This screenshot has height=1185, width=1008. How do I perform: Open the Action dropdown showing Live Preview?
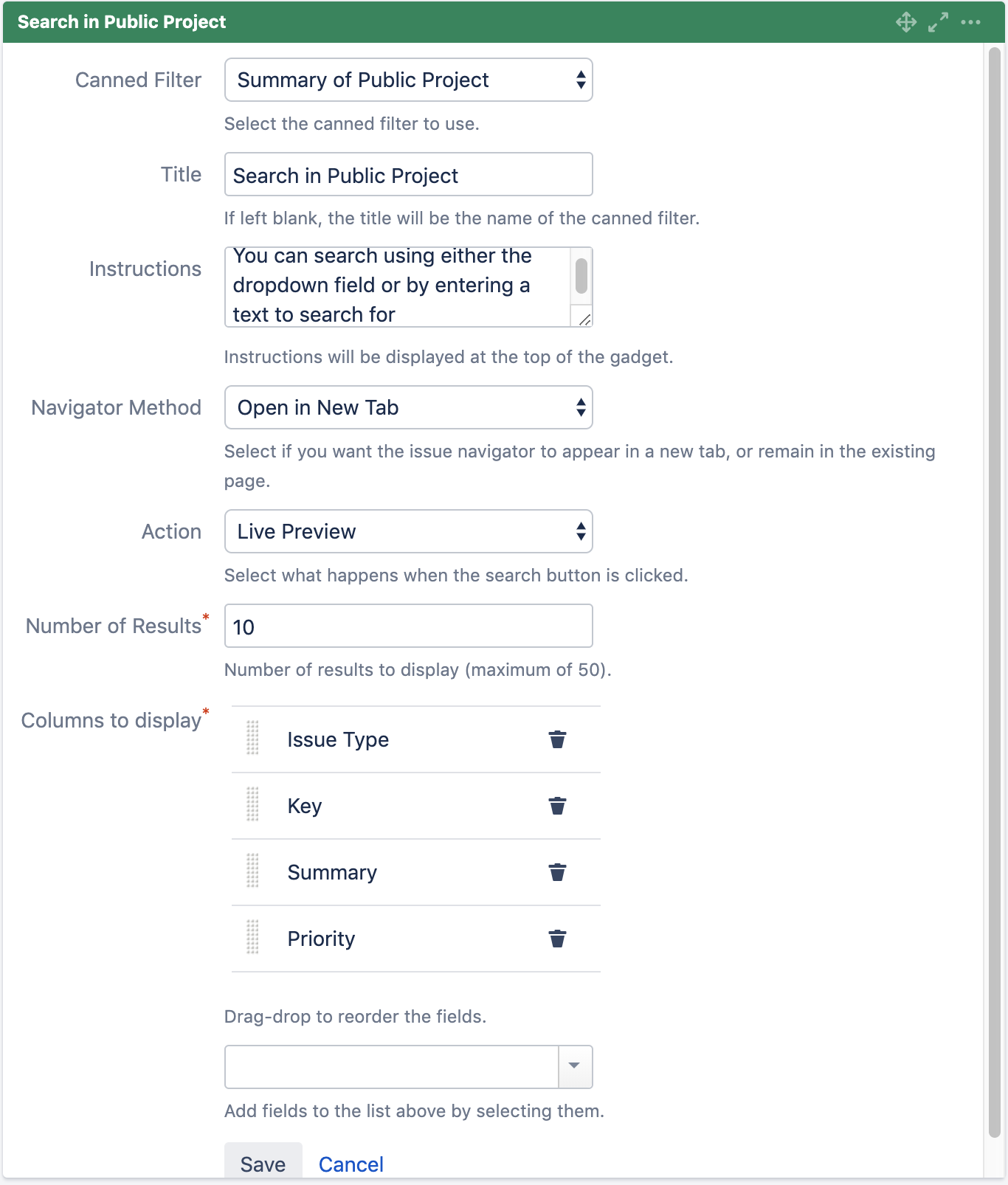tap(408, 531)
